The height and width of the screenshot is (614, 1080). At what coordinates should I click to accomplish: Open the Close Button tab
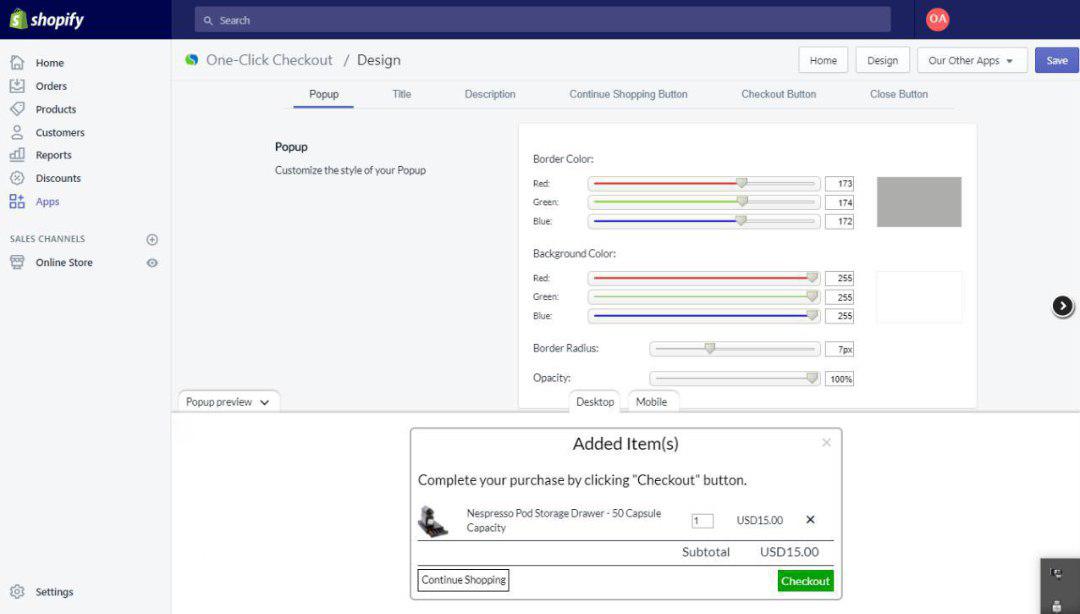[x=899, y=94]
